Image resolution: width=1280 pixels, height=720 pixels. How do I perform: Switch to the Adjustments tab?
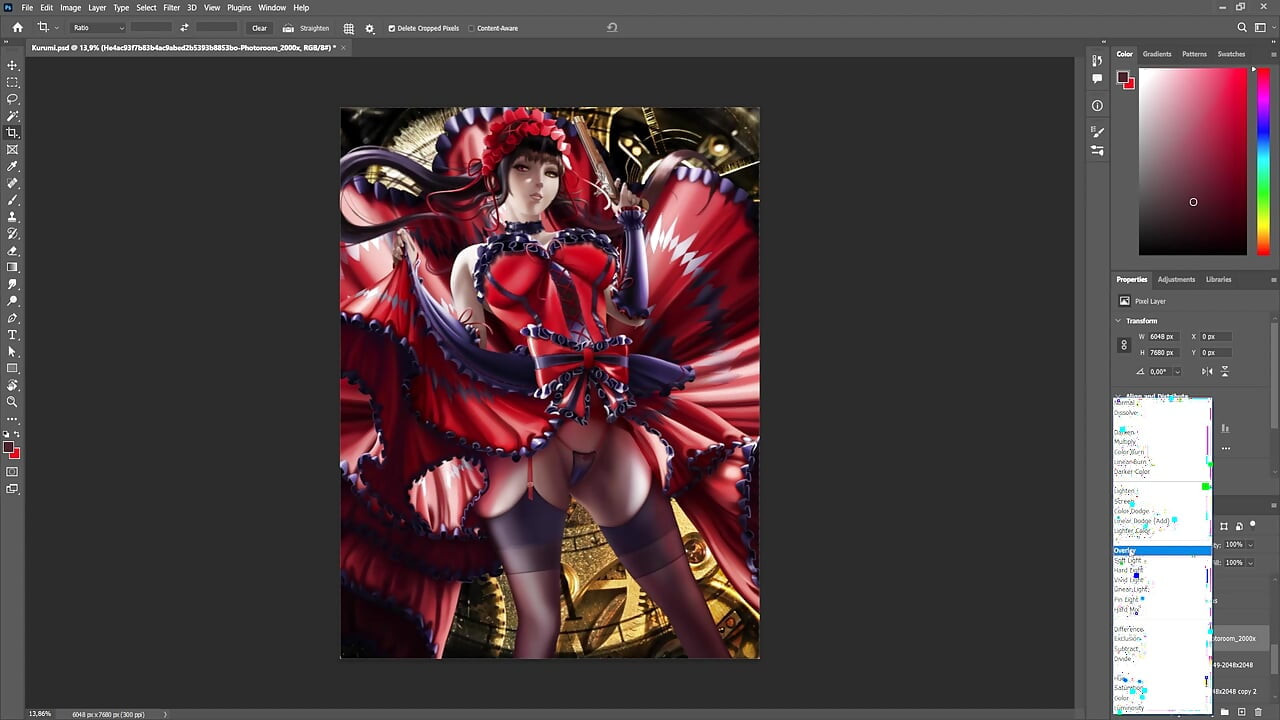pyautogui.click(x=1176, y=279)
